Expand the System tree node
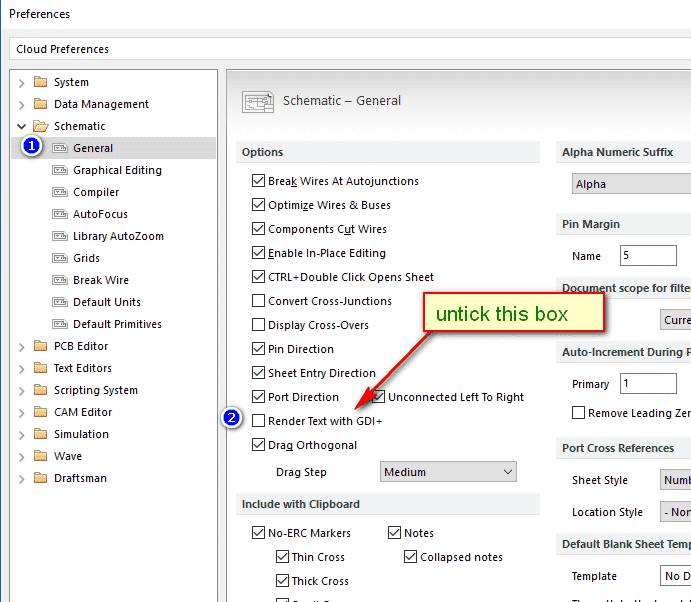This screenshot has width=691, height=602. tap(22, 82)
